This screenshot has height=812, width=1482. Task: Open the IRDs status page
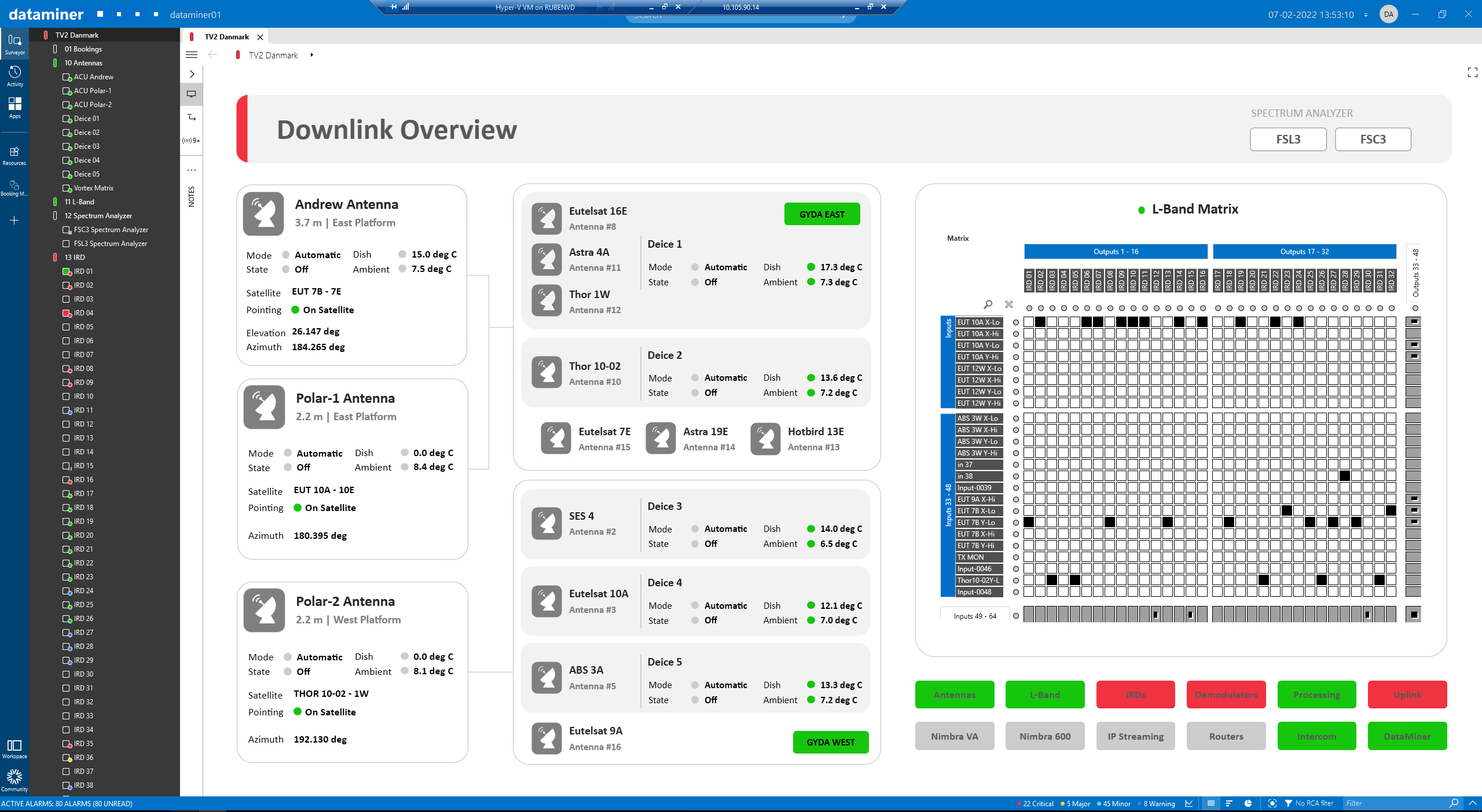pyautogui.click(x=1135, y=695)
